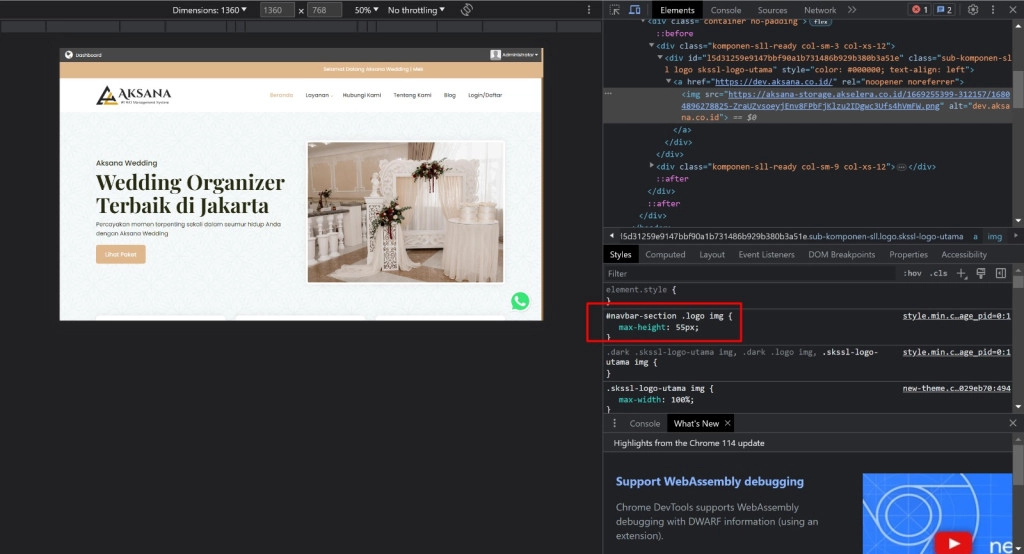
Task: Toggle the device toolbar icon
Action: pyautogui.click(x=634, y=10)
